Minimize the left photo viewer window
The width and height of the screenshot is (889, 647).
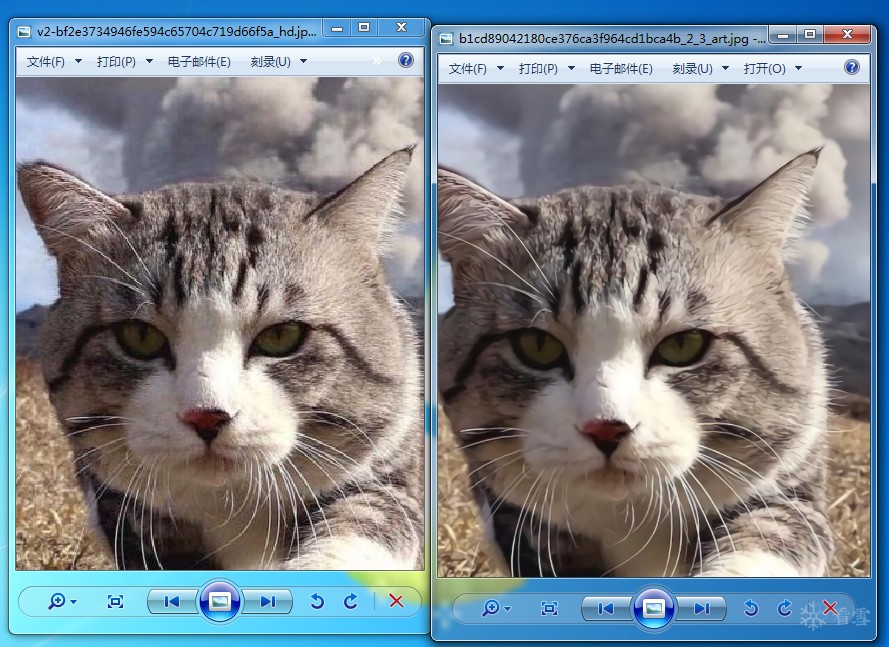tap(337, 28)
